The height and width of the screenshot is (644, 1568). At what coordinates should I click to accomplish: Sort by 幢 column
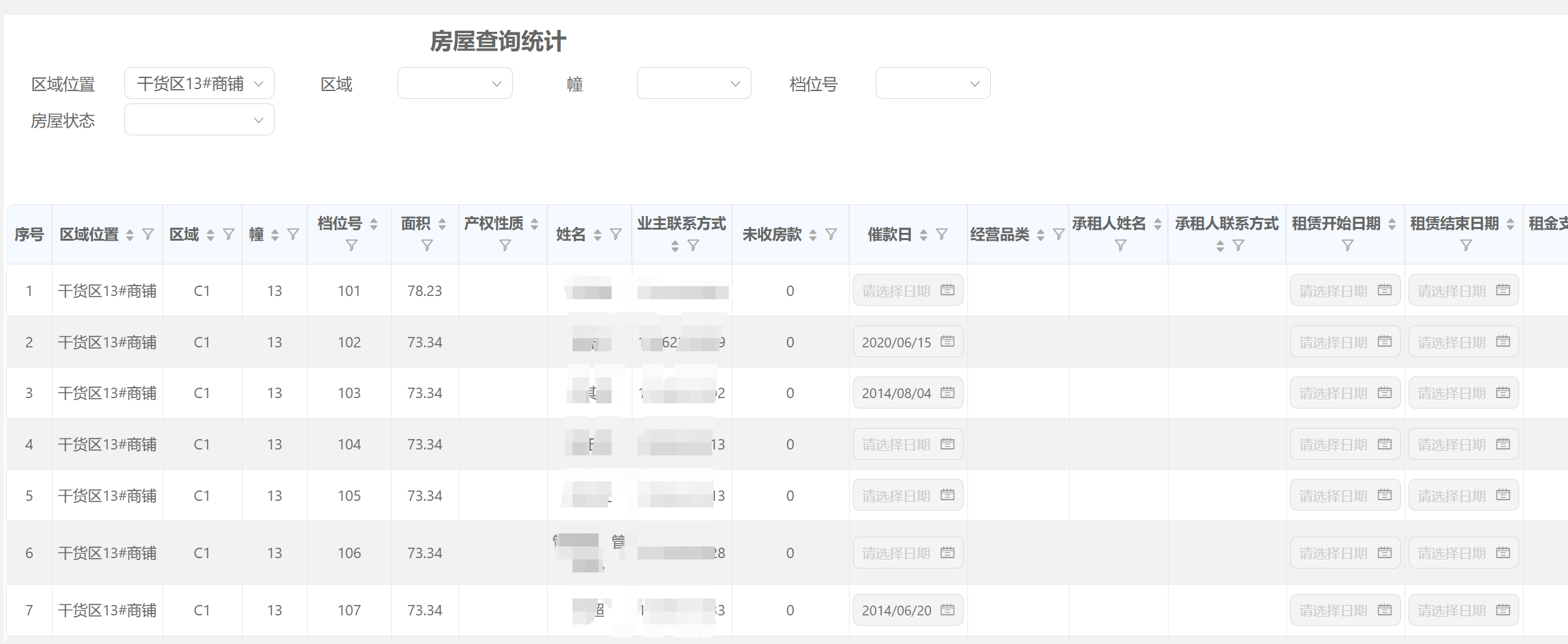click(x=275, y=235)
